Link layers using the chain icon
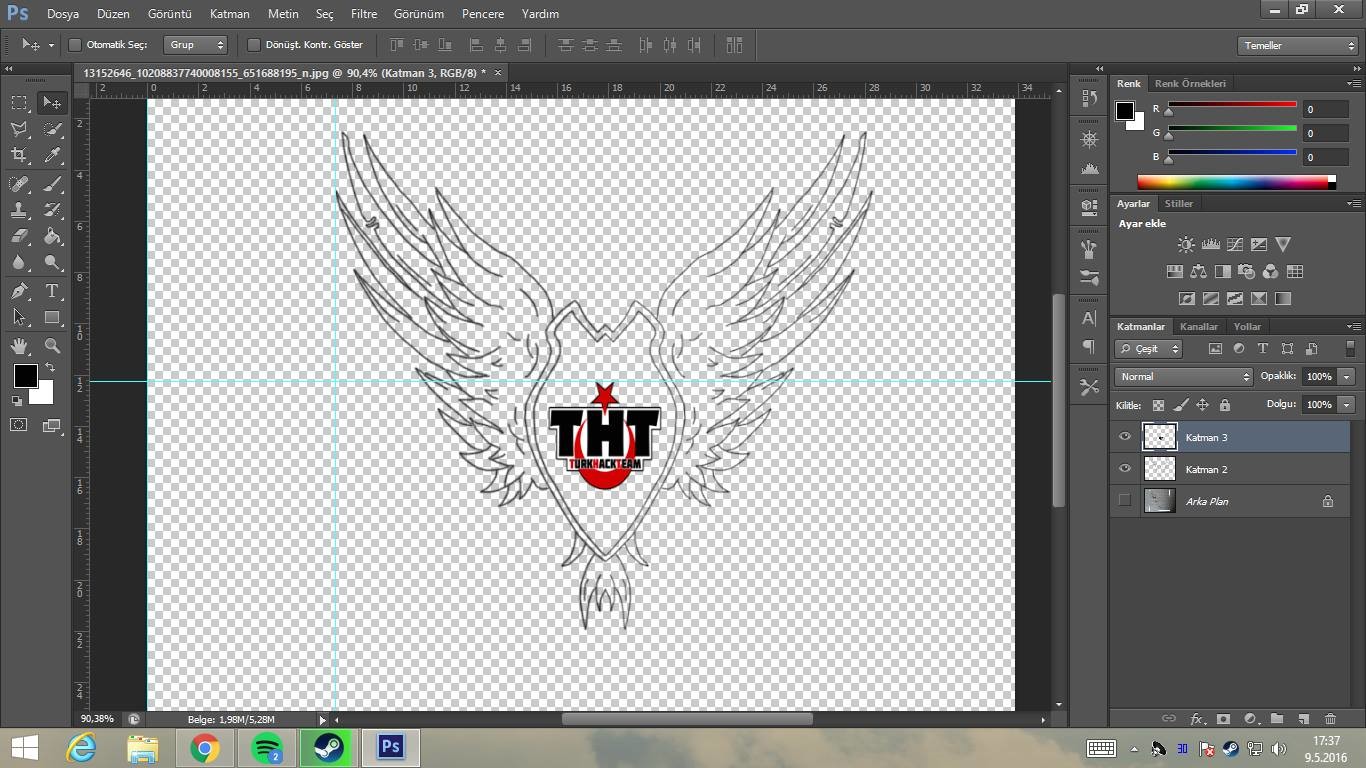Image resolution: width=1366 pixels, height=768 pixels. [1168, 719]
